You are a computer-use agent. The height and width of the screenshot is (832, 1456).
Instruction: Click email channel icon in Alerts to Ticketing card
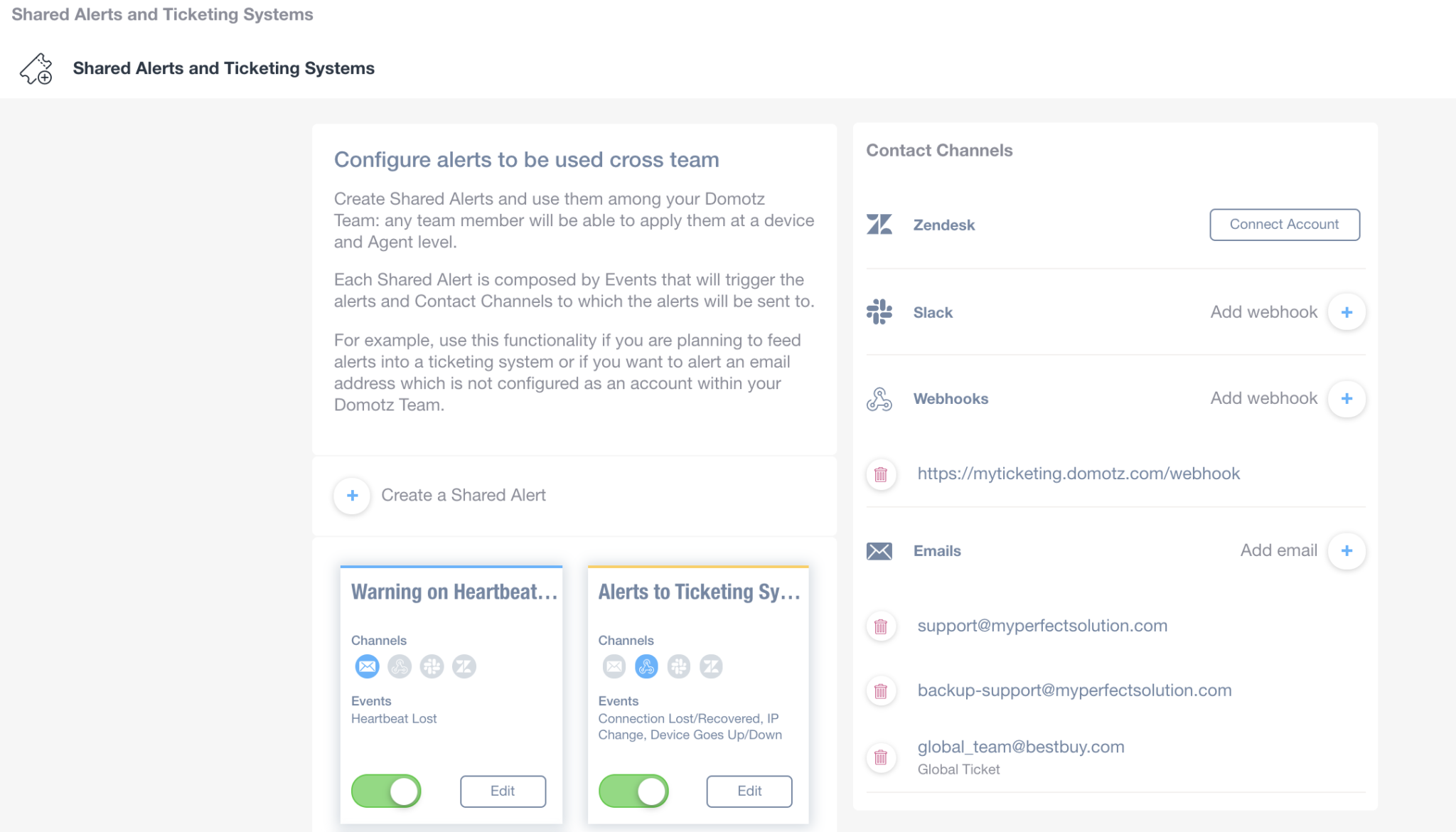click(614, 666)
